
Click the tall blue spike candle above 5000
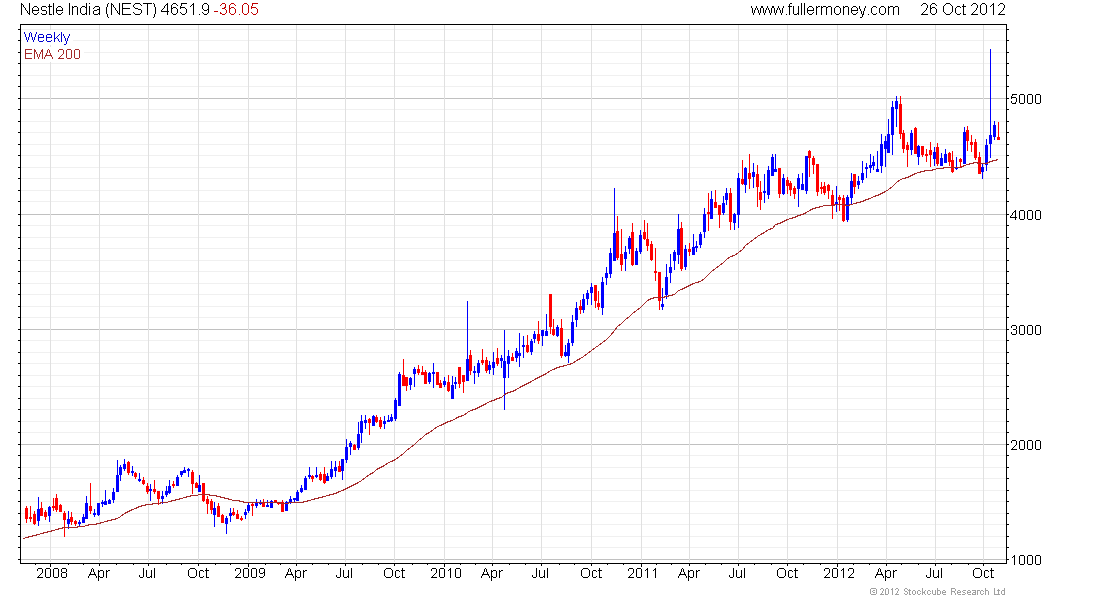(x=990, y=105)
